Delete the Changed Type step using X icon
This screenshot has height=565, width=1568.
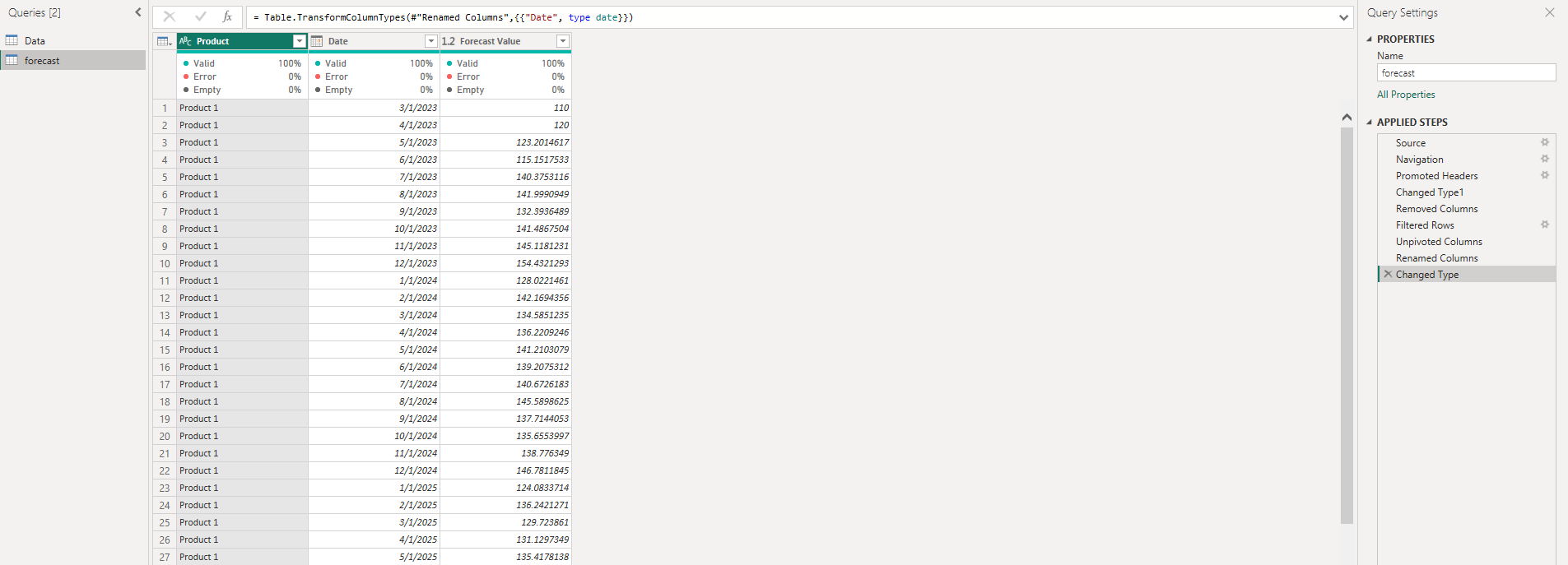tap(1388, 274)
